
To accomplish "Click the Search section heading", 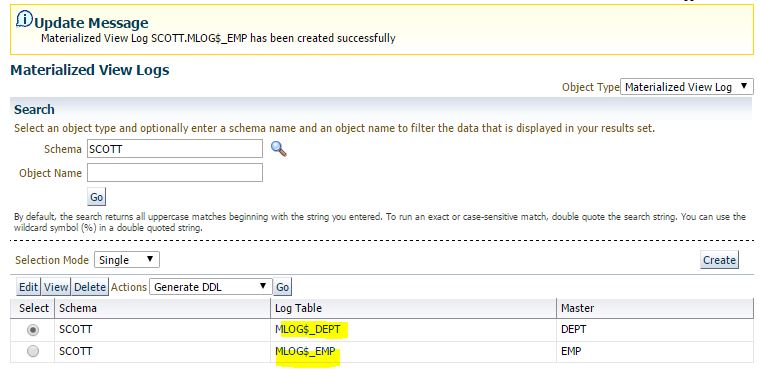I will (x=34, y=110).
